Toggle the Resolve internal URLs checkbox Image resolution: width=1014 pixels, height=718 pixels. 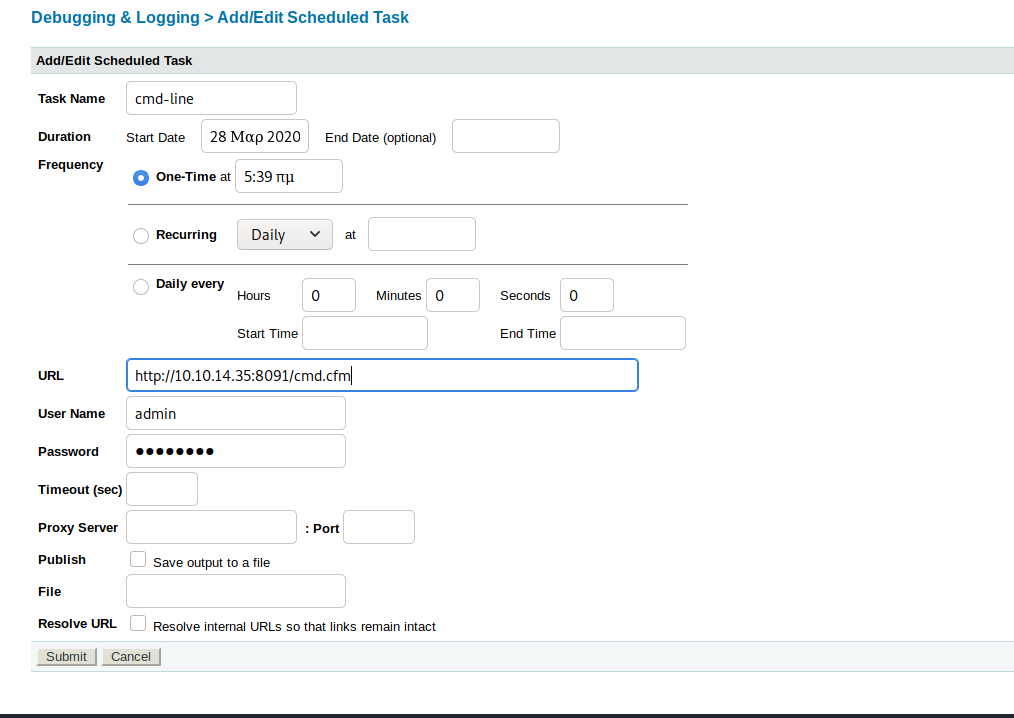[138, 624]
